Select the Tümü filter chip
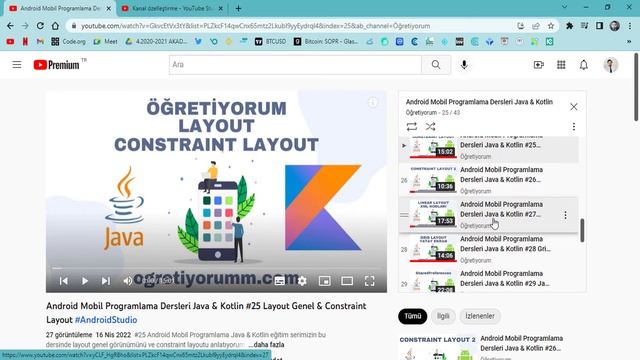Screen dimensions: 640x360 click(413, 316)
